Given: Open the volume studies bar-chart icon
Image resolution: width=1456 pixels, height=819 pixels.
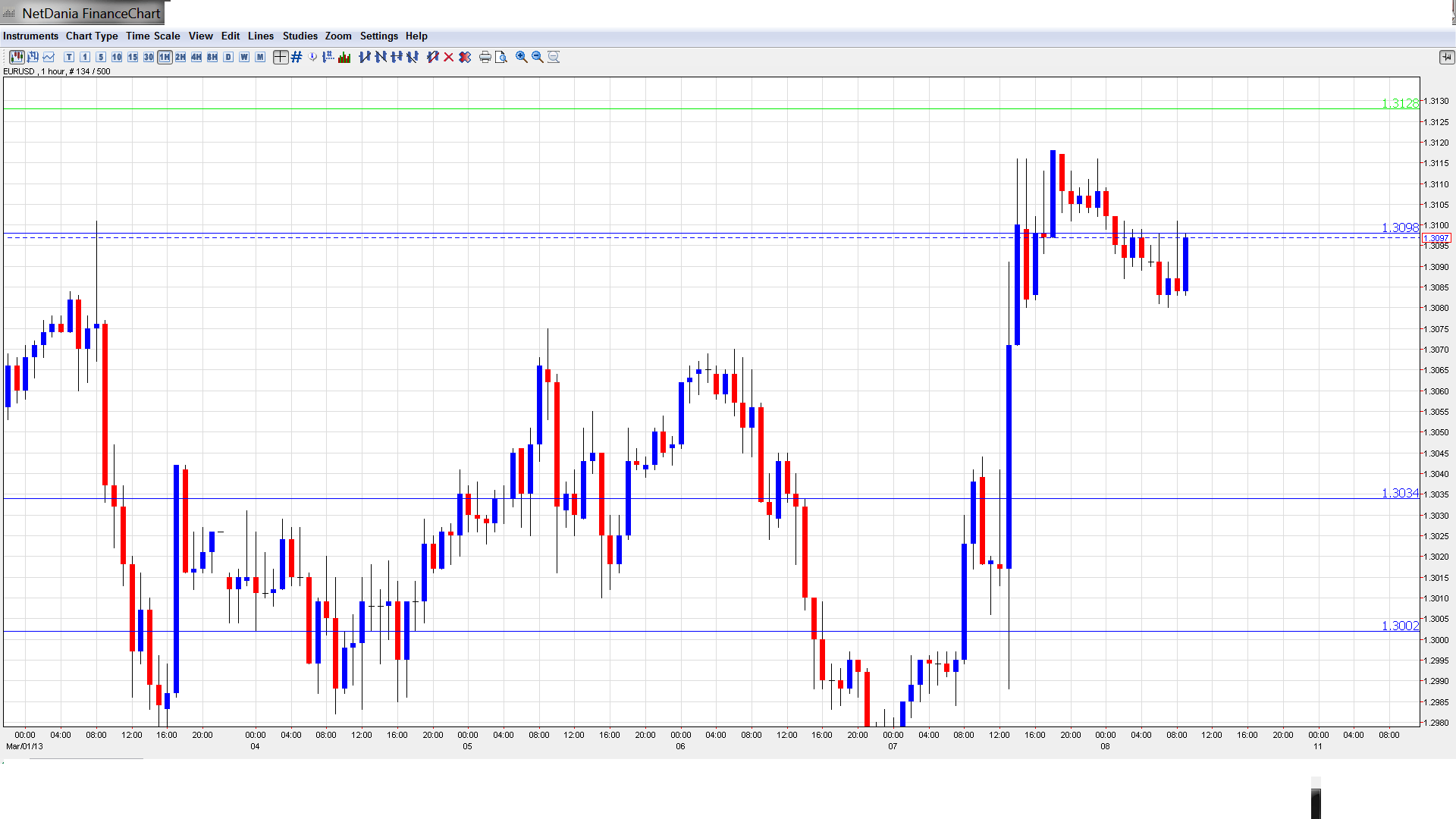Looking at the screenshot, I should (344, 57).
